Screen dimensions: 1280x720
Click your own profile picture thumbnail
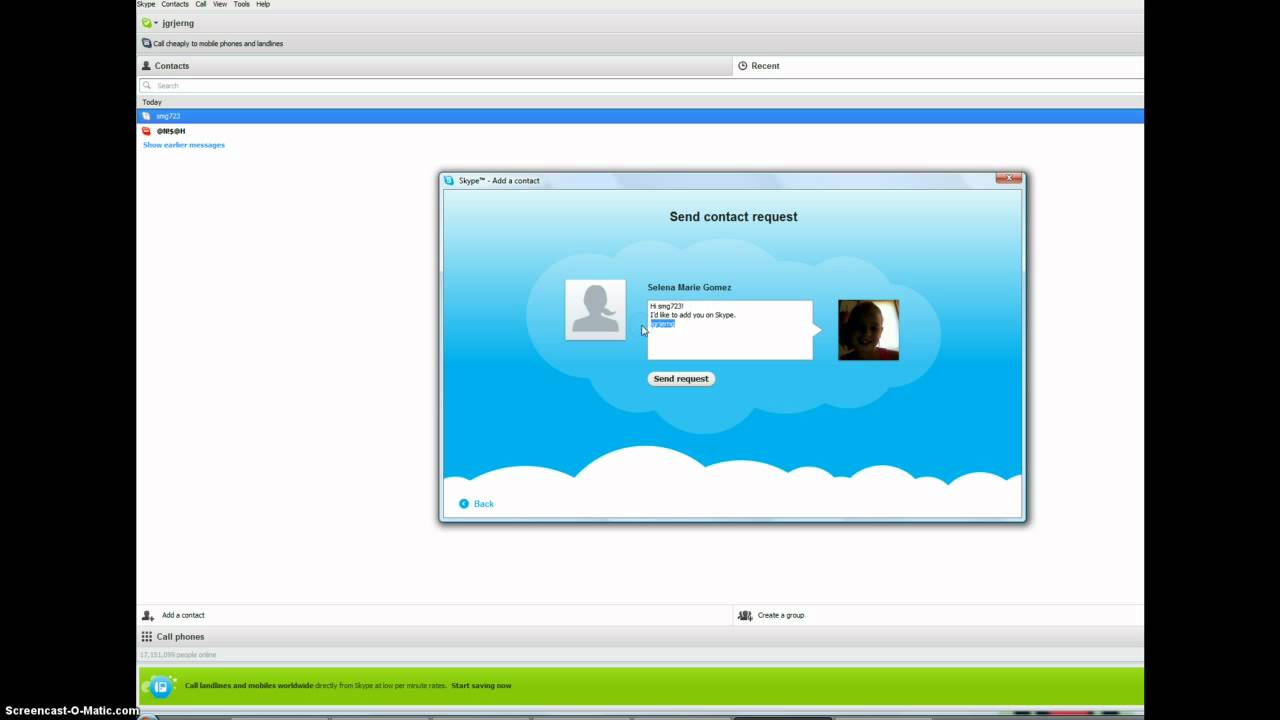point(868,330)
